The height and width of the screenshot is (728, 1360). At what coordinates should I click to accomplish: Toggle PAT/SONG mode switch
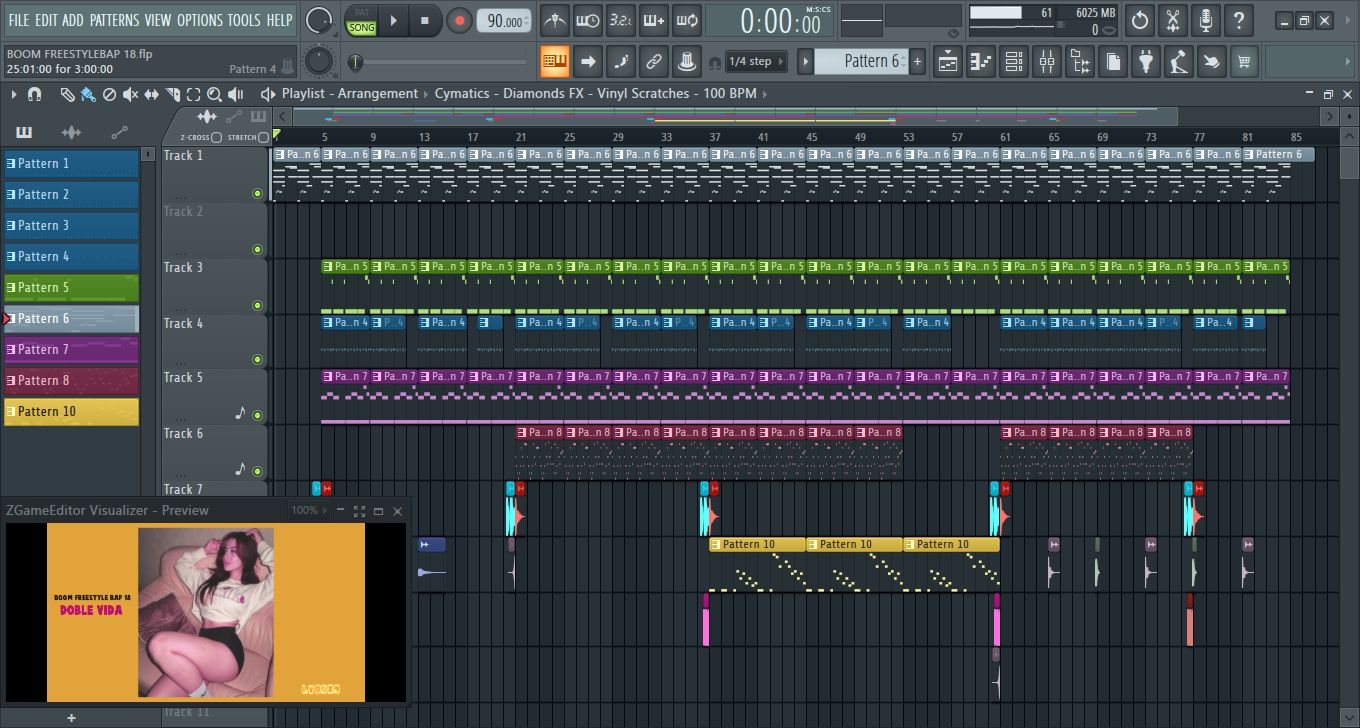point(361,20)
